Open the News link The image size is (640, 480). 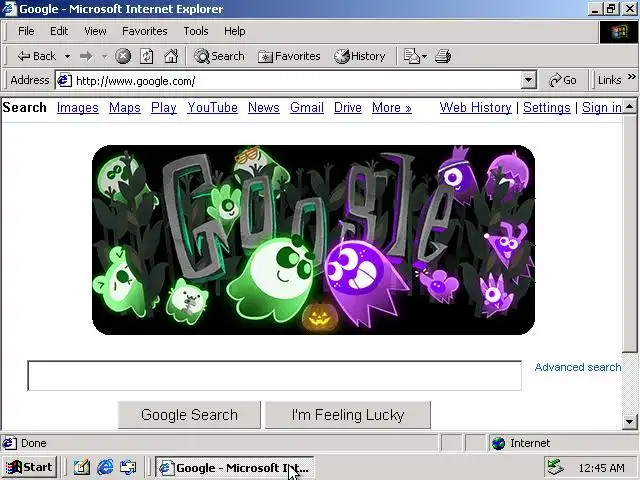264,108
